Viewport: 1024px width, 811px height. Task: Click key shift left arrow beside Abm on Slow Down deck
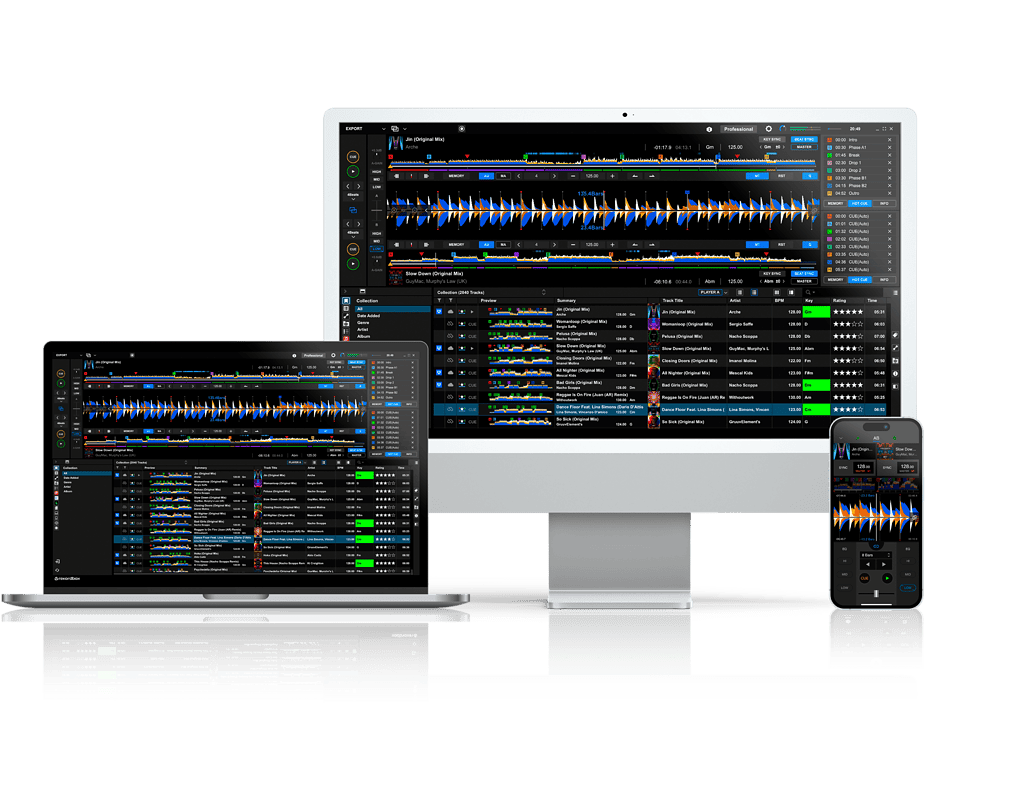(x=761, y=281)
